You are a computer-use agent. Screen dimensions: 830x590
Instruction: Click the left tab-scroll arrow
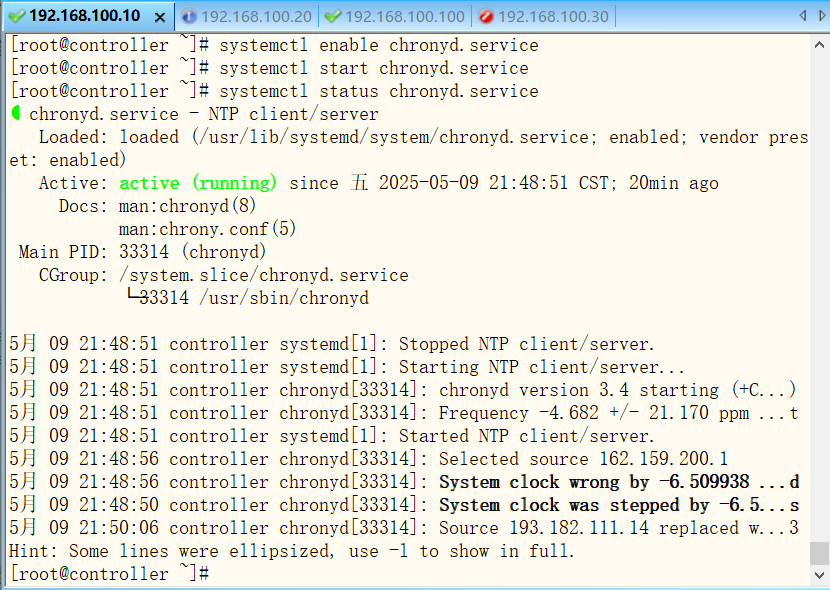tap(805, 16)
